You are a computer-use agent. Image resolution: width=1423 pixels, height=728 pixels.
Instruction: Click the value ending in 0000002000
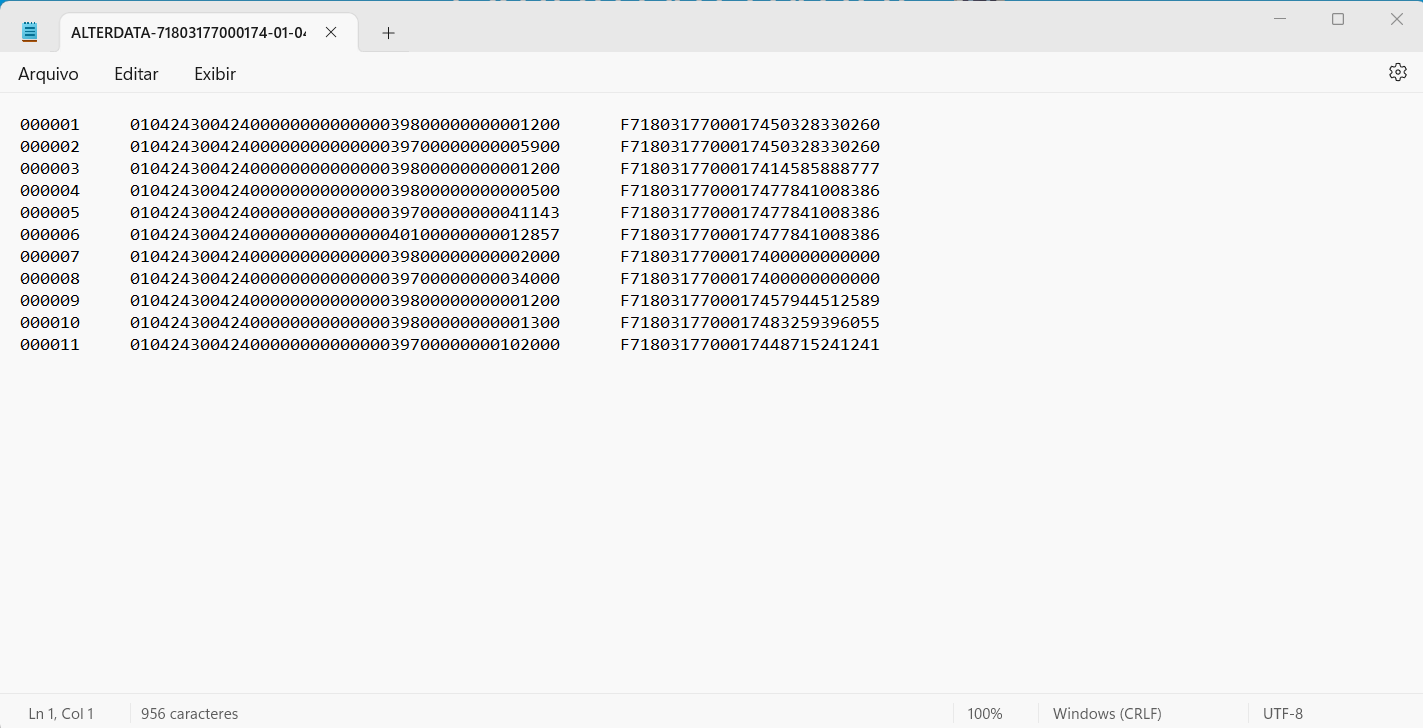(x=345, y=257)
